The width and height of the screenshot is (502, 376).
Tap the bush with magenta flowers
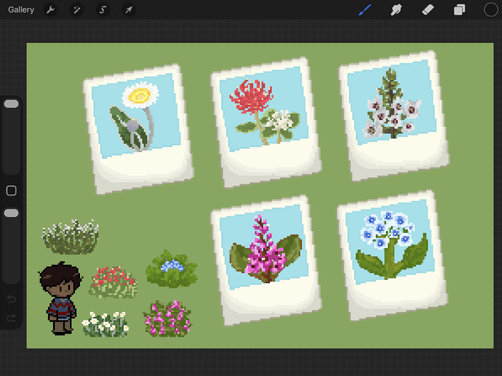(167, 318)
